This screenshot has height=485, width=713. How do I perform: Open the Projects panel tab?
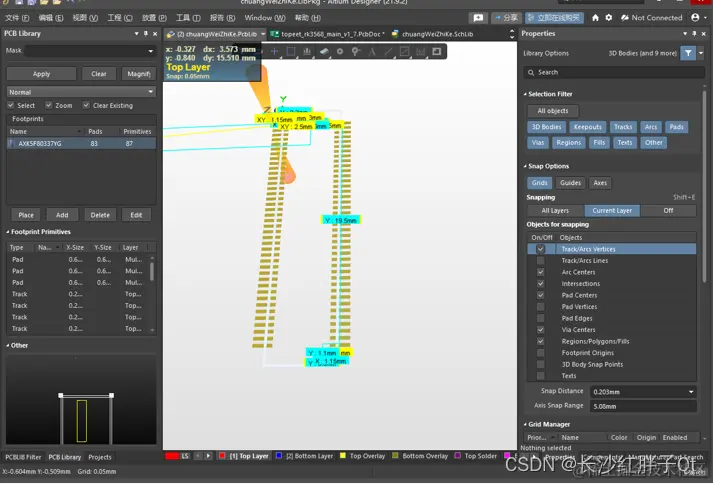(x=100, y=457)
